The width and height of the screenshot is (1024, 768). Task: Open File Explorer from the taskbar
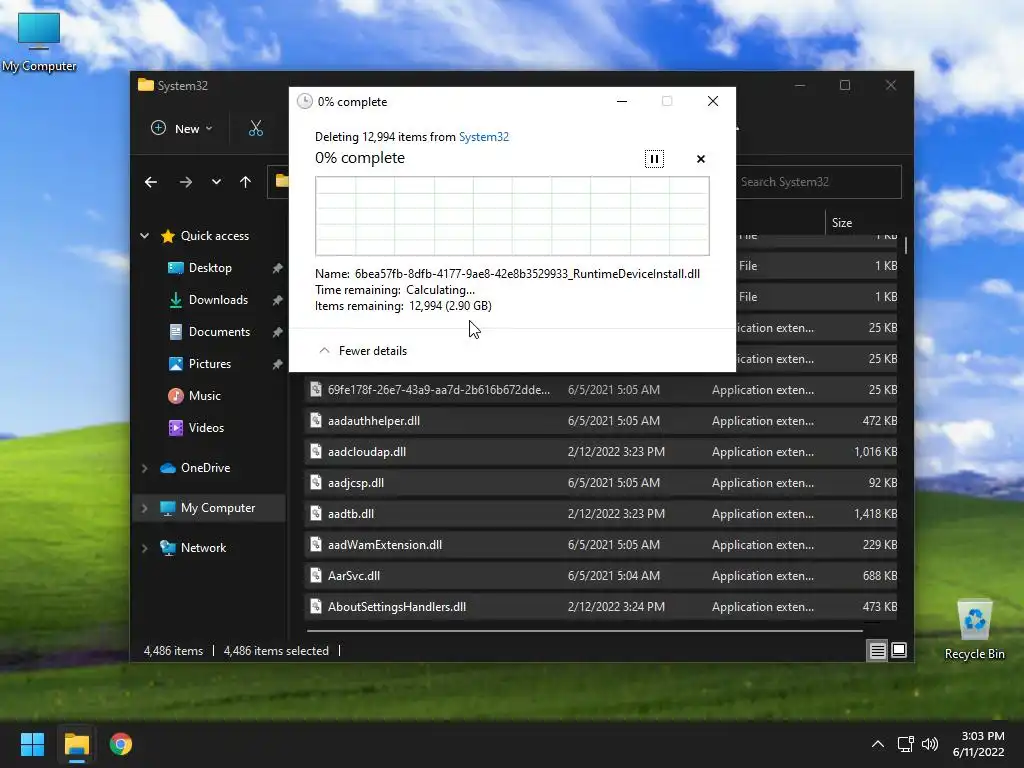coord(76,744)
